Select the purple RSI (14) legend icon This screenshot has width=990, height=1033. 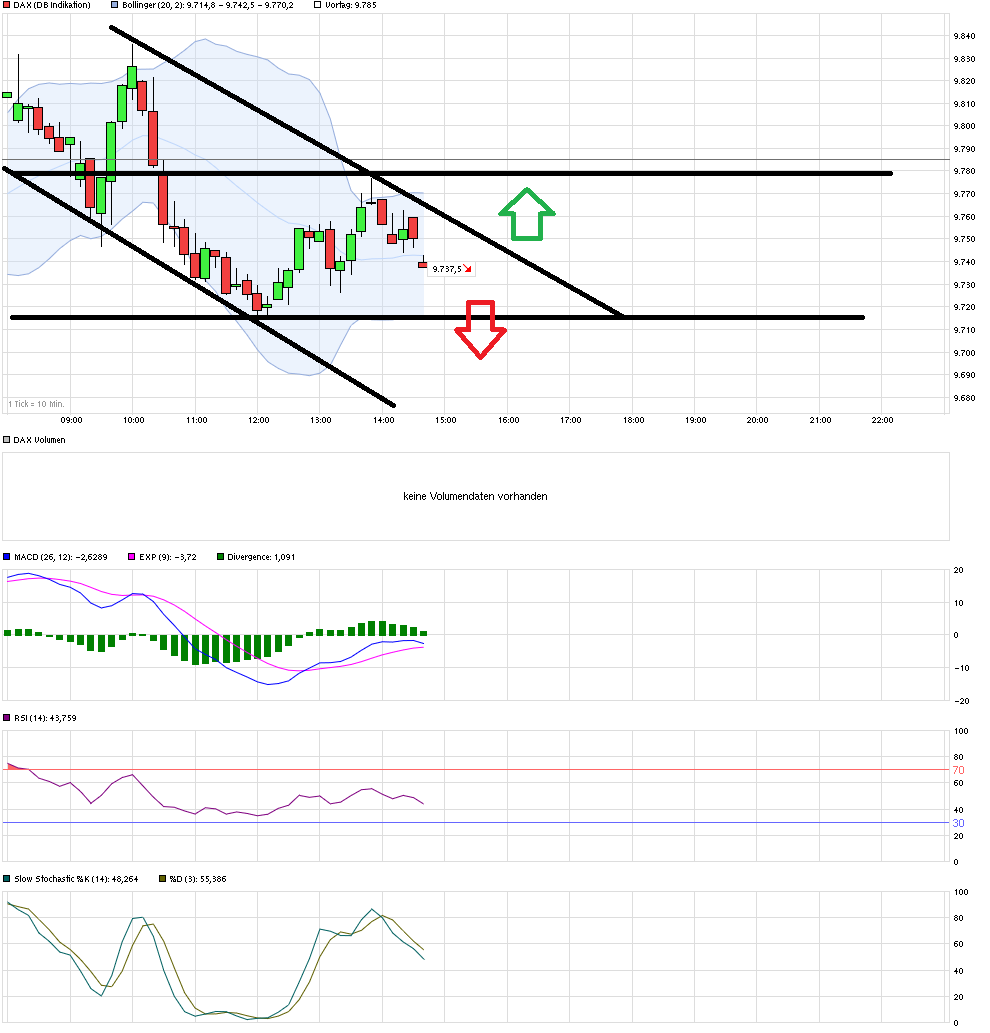pos(5,718)
